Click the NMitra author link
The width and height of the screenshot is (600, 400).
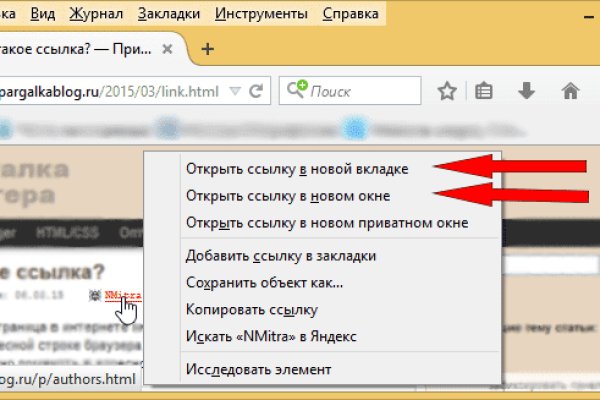122,297
